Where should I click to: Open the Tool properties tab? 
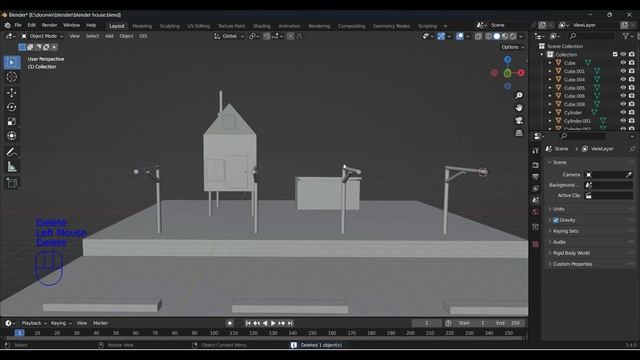pos(536,151)
